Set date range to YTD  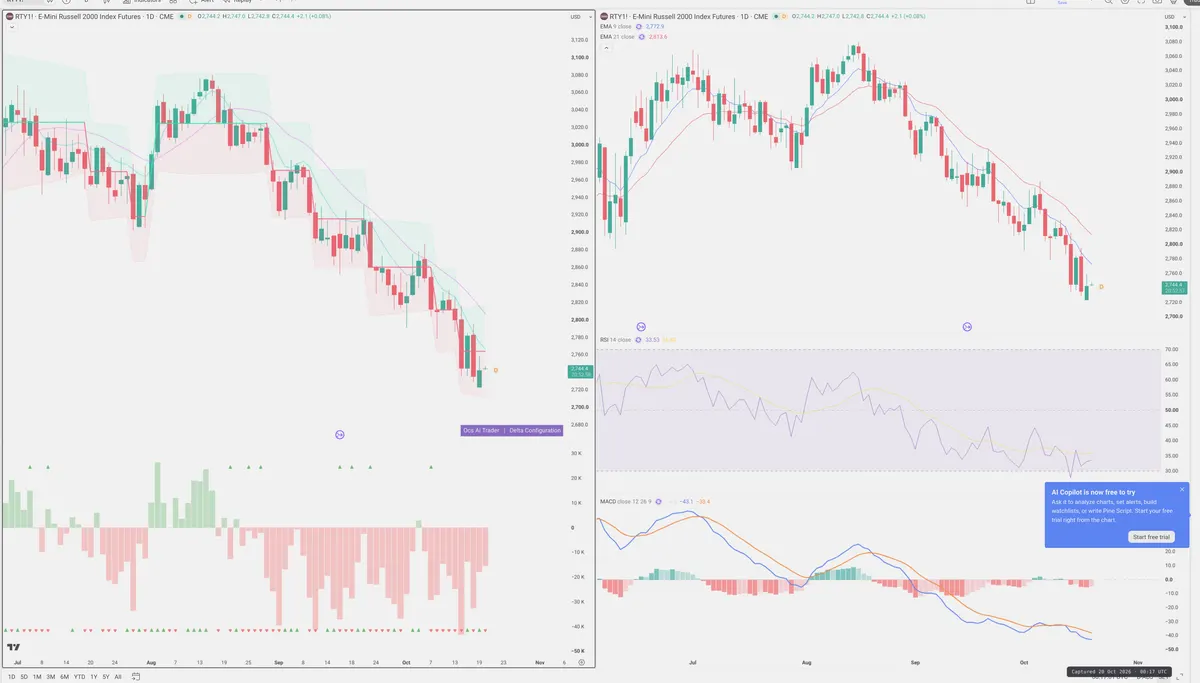point(80,677)
